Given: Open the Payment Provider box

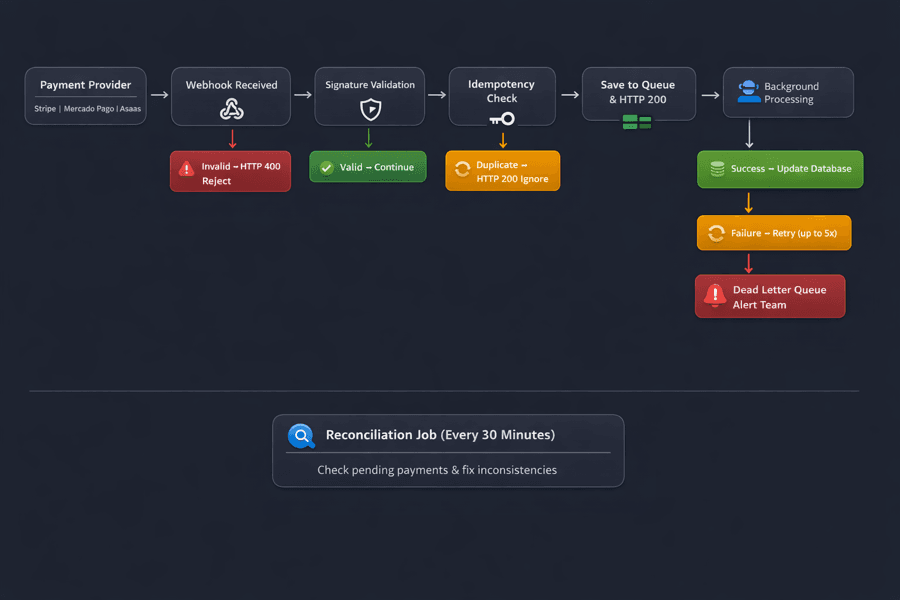Looking at the screenshot, I should click(x=85, y=95).
